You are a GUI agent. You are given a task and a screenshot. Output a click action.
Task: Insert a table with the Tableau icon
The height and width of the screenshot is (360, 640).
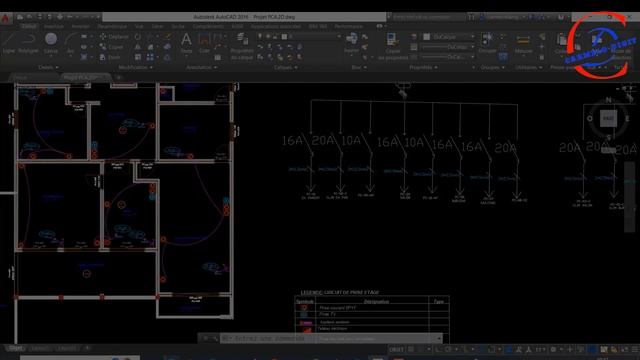218,58
